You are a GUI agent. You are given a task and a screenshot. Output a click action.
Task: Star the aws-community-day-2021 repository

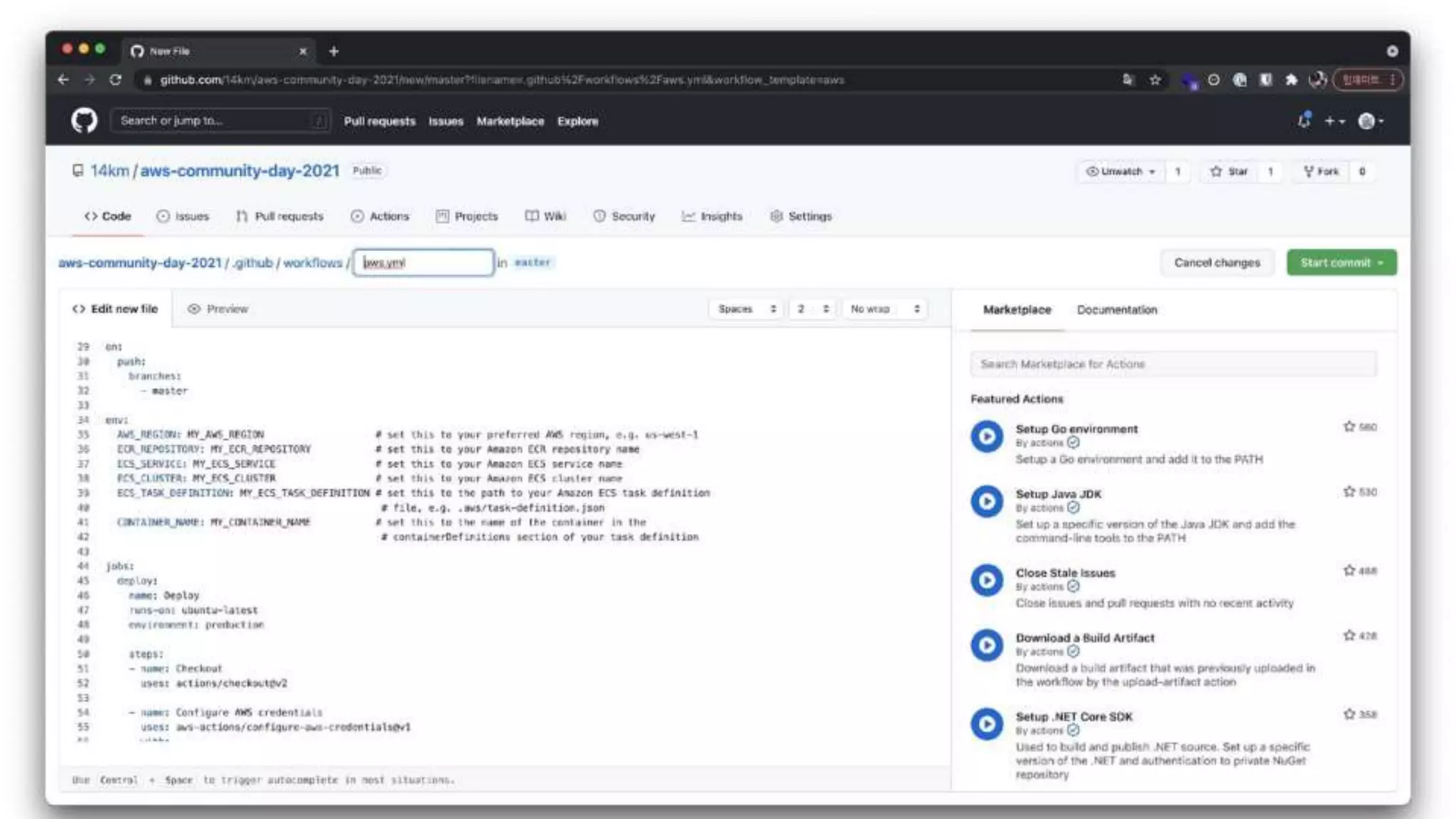coord(1229,171)
